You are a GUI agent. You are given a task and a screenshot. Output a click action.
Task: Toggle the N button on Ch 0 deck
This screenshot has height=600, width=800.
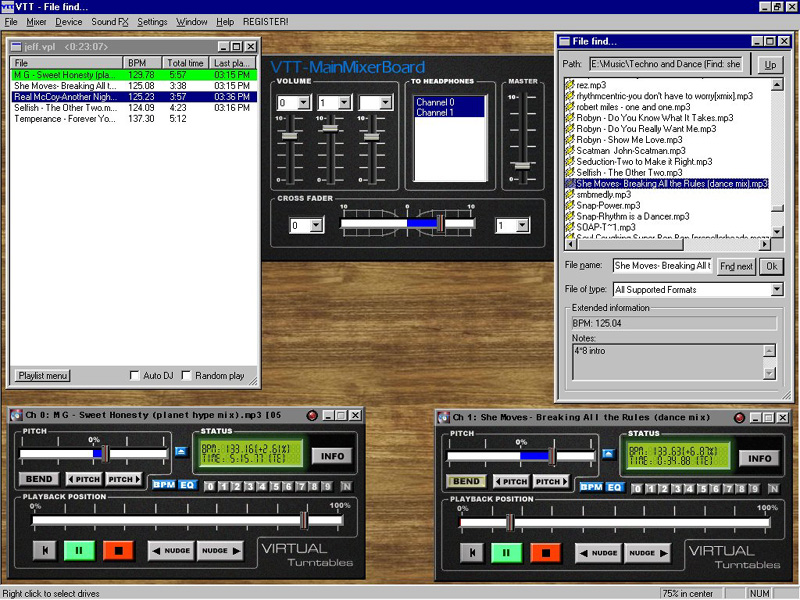pyautogui.click(x=346, y=486)
